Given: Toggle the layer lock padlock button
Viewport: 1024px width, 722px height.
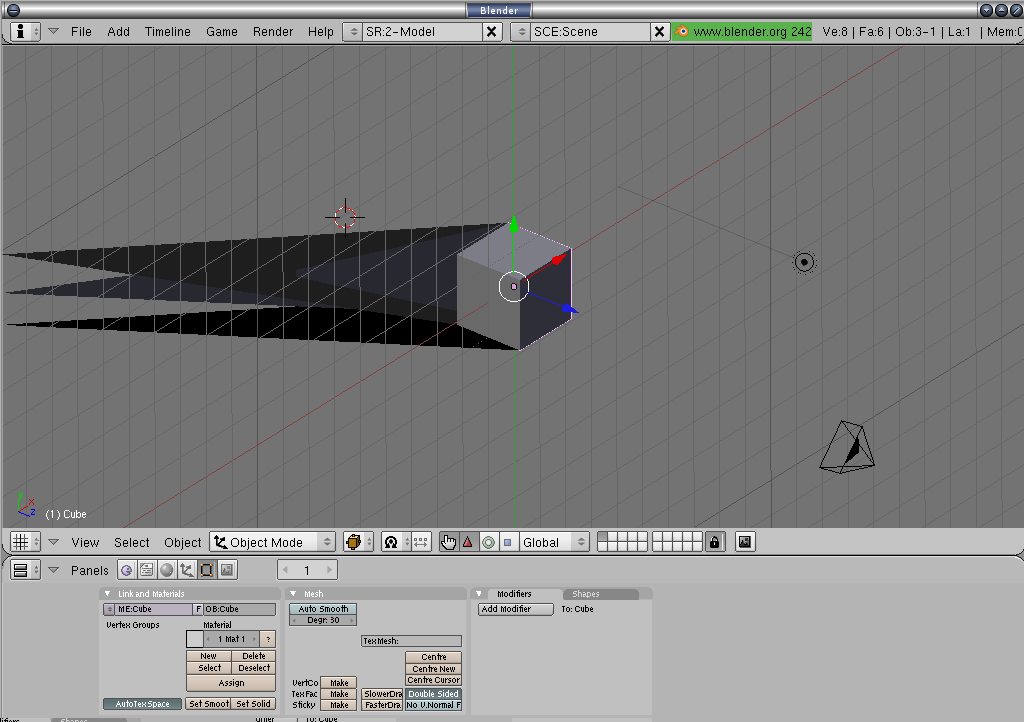Looking at the screenshot, I should 714,542.
